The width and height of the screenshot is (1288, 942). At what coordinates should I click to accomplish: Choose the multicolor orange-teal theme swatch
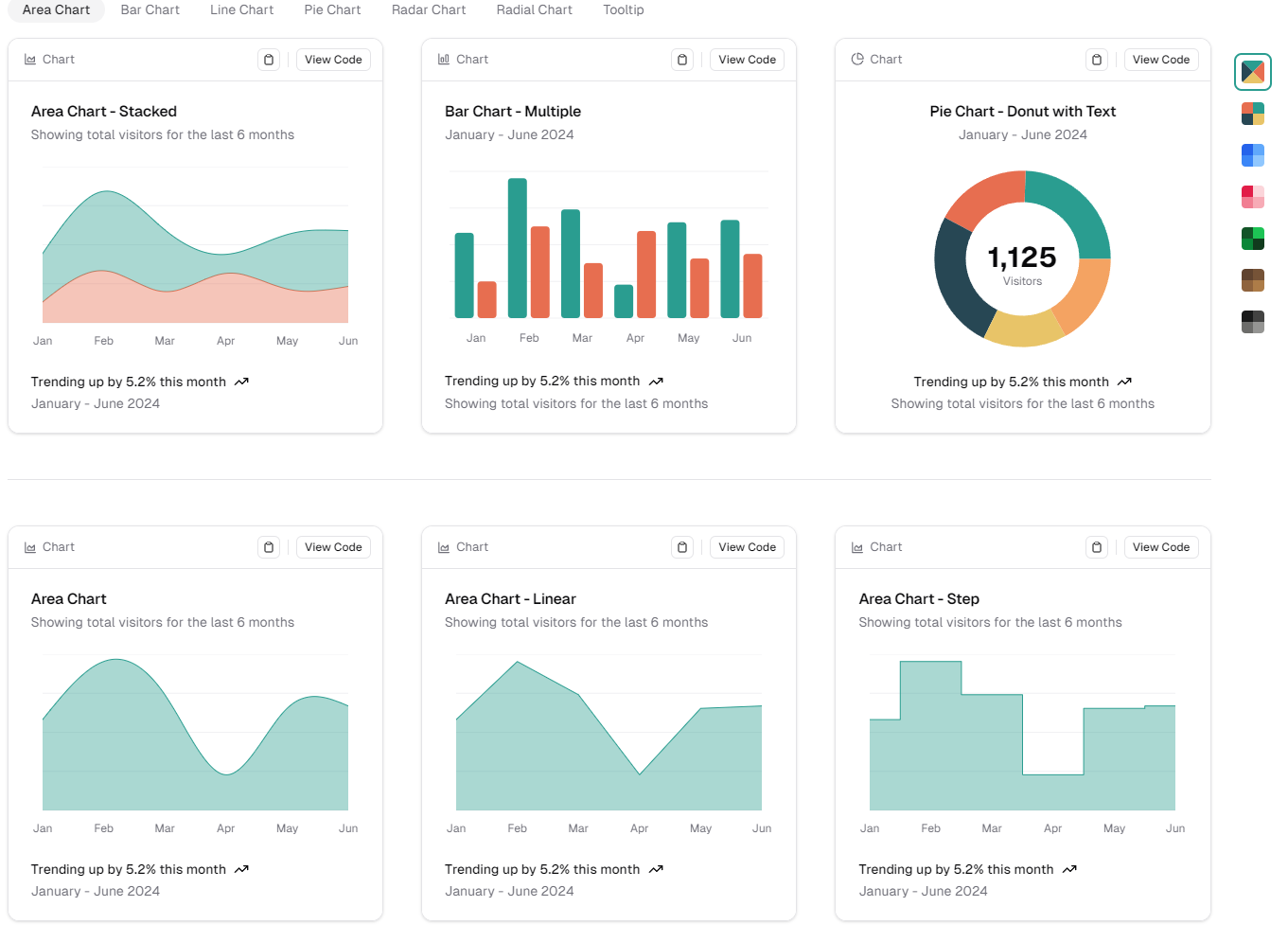tap(1253, 114)
